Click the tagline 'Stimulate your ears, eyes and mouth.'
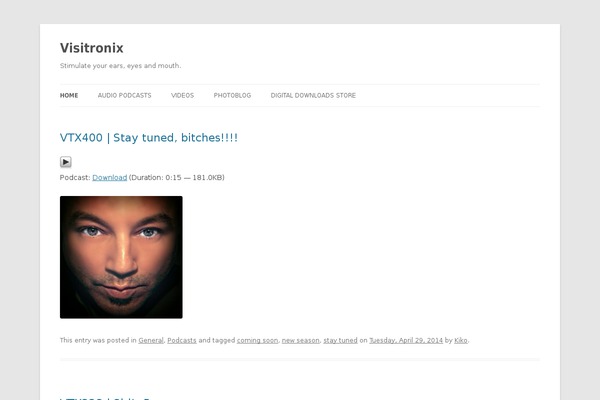 (x=121, y=66)
